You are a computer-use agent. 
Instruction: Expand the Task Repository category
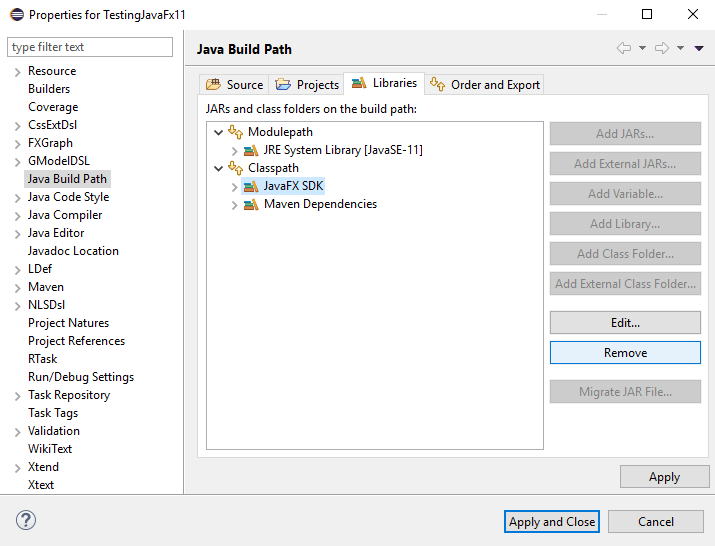[x=17, y=396]
